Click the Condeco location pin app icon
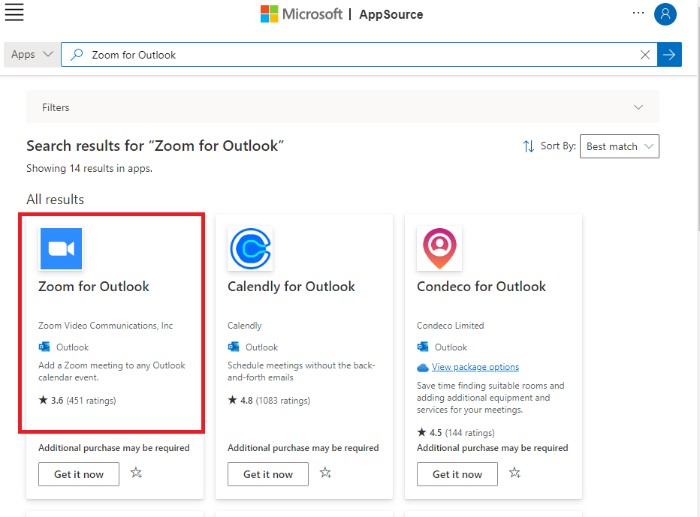 439,249
